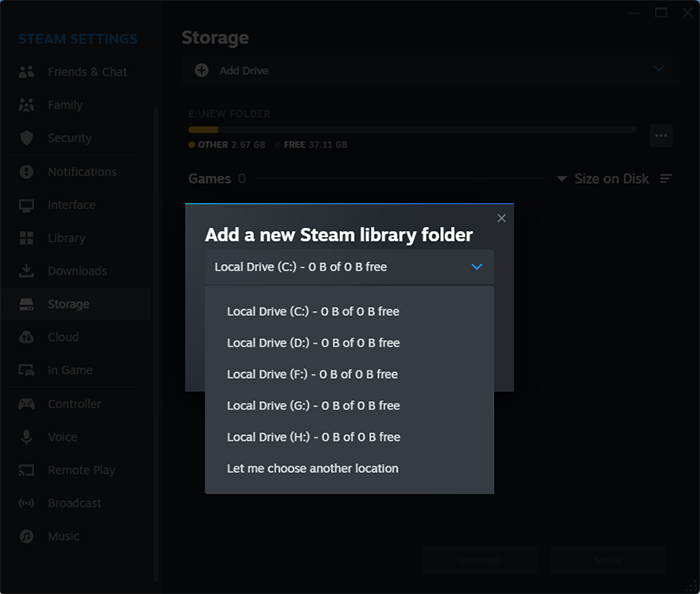Screen dimensions: 700x594
Task: Click the Cloud sync icon
Action: point(26,337)
